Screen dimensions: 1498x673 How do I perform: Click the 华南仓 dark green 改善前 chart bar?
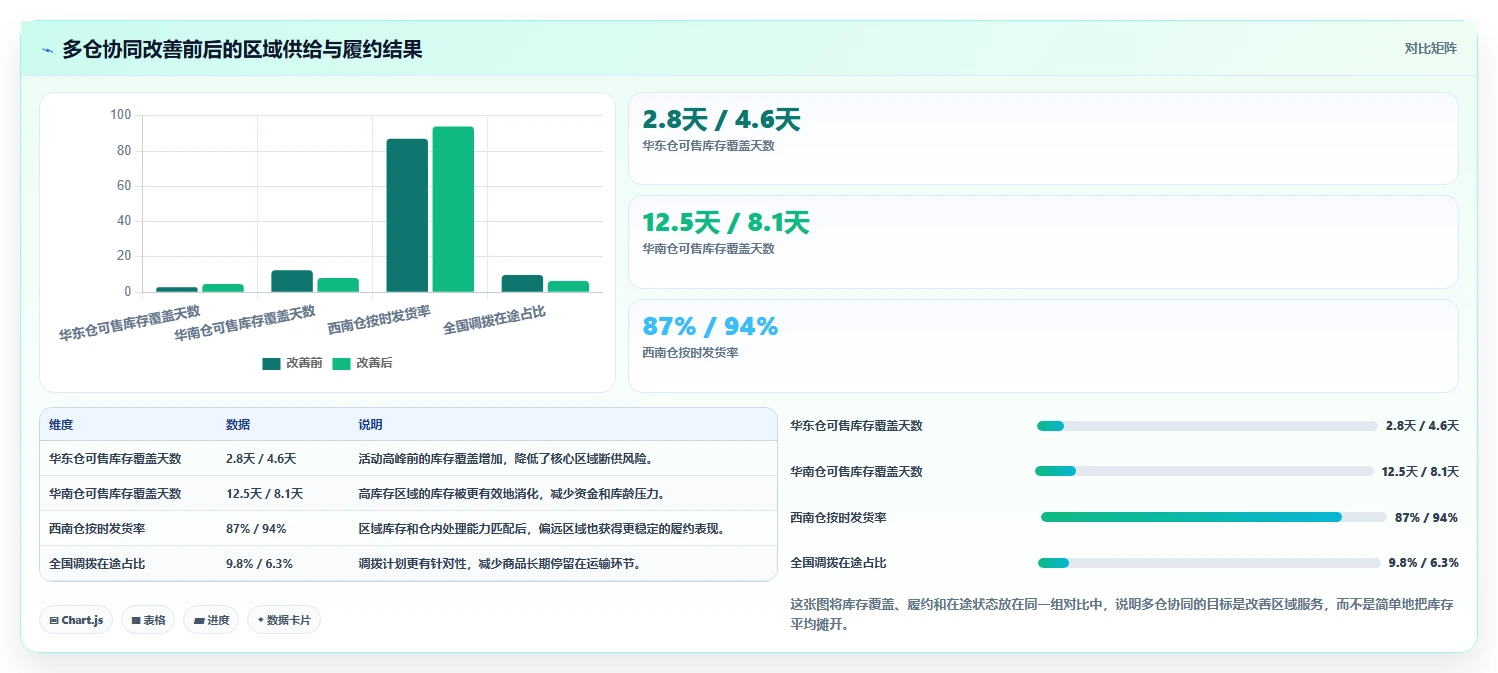[292, 282]
